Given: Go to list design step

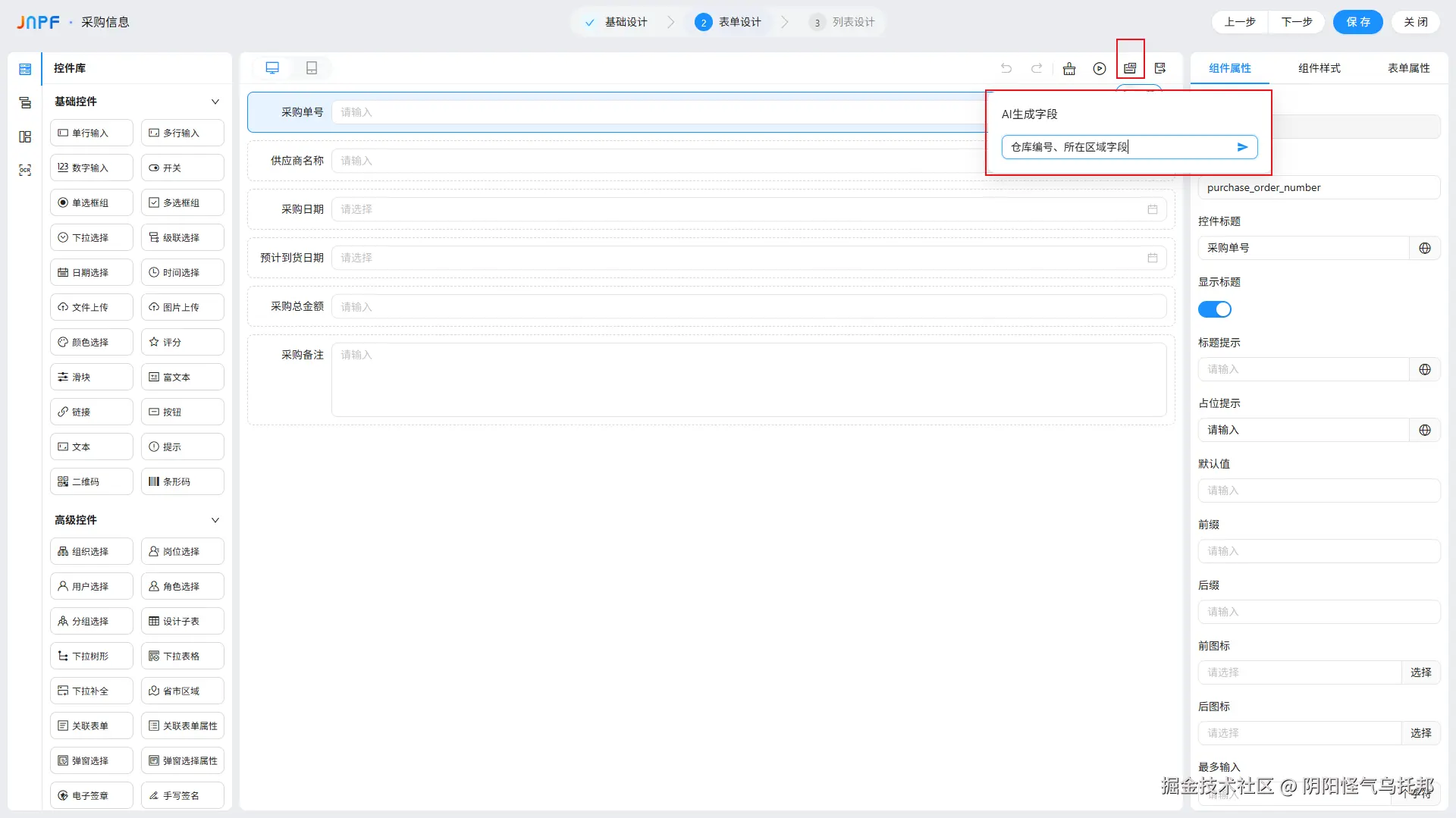Looking at the screenshot, I should click(842, 23).
